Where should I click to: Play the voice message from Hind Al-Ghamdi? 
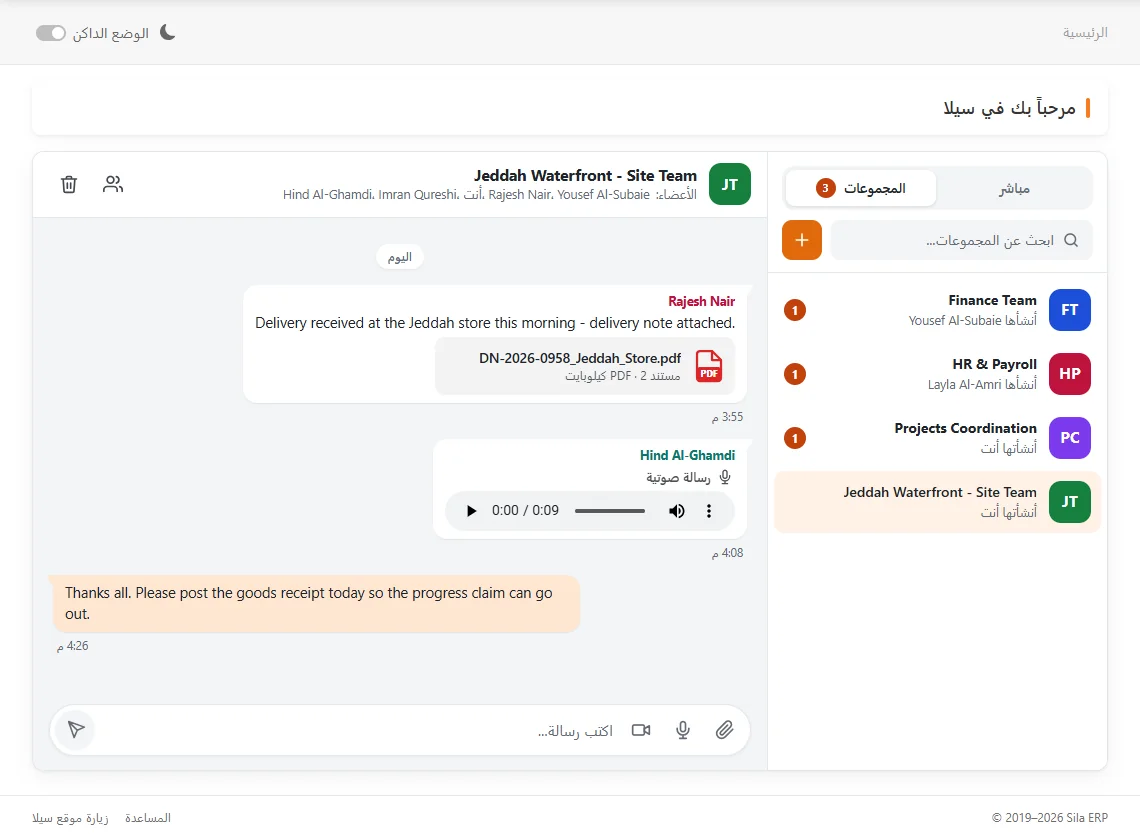pos(471,511)
